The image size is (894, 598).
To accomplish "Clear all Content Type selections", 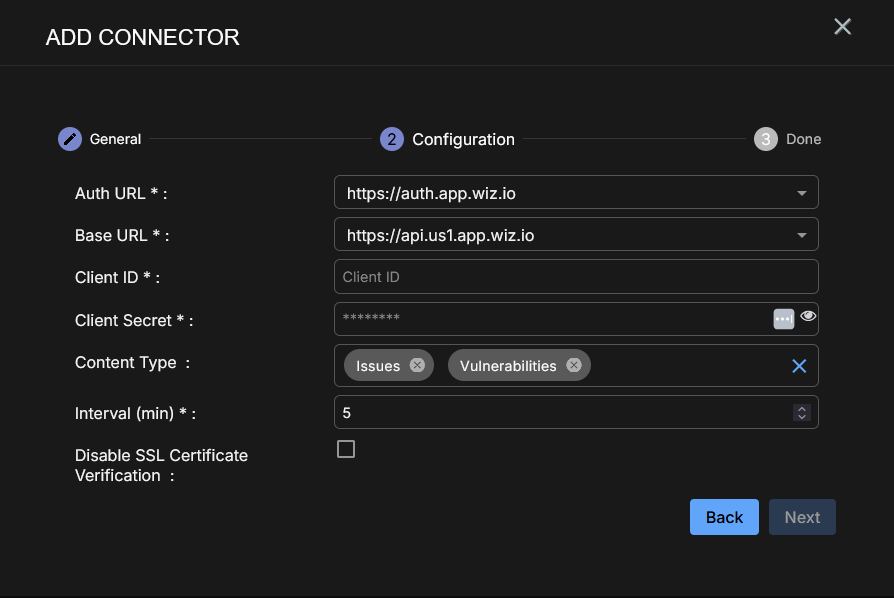I will click(799, 366).
